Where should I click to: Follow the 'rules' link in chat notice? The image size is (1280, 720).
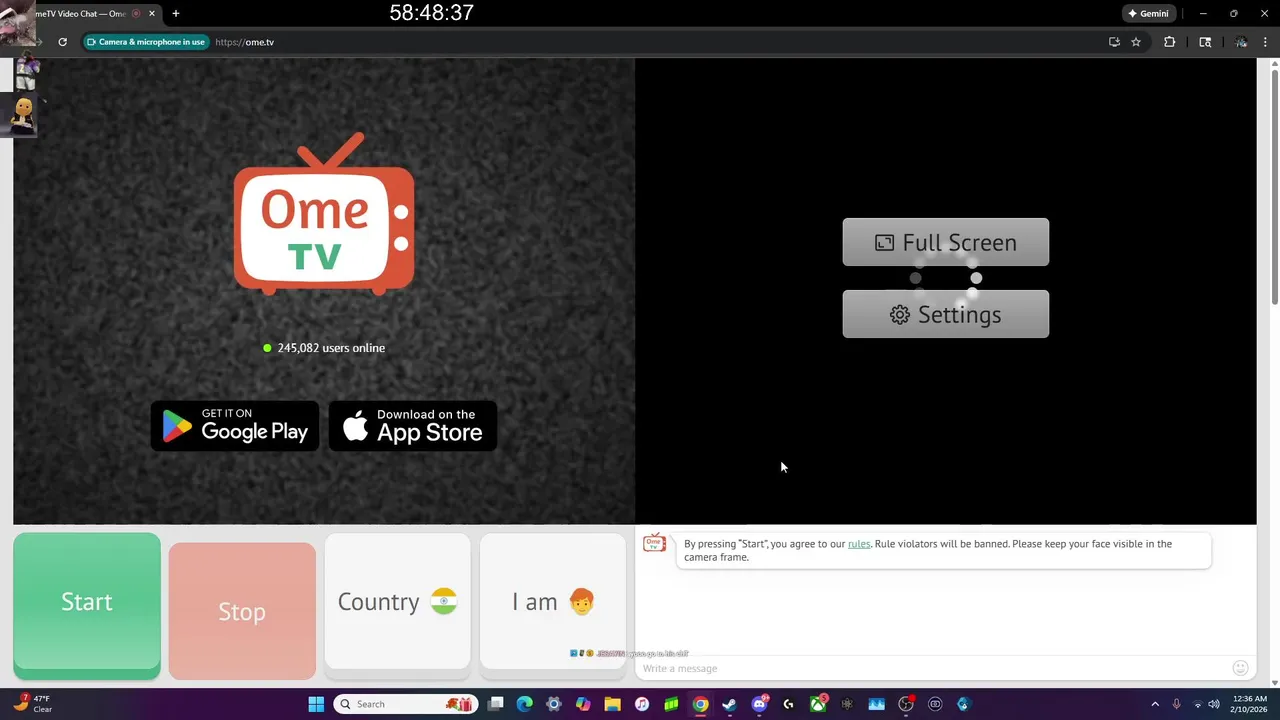[859, 544]
